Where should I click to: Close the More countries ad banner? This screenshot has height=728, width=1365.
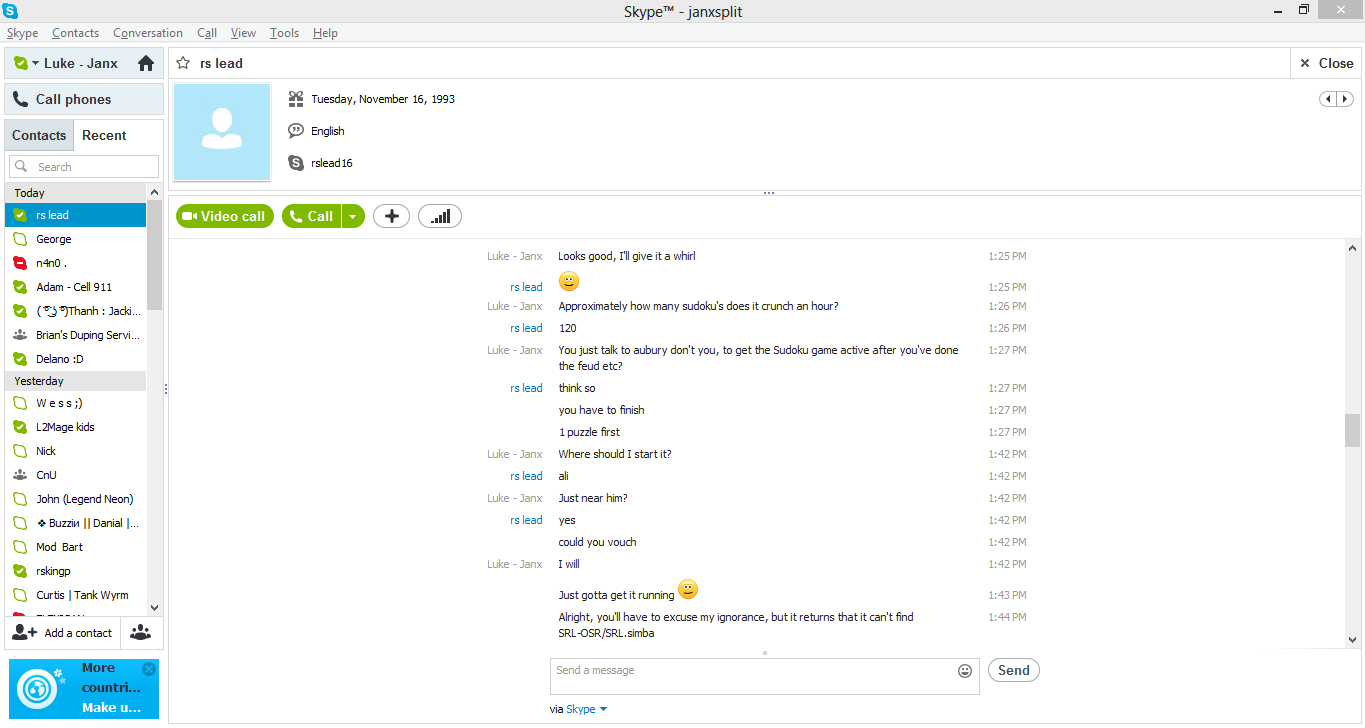(149, 669)
